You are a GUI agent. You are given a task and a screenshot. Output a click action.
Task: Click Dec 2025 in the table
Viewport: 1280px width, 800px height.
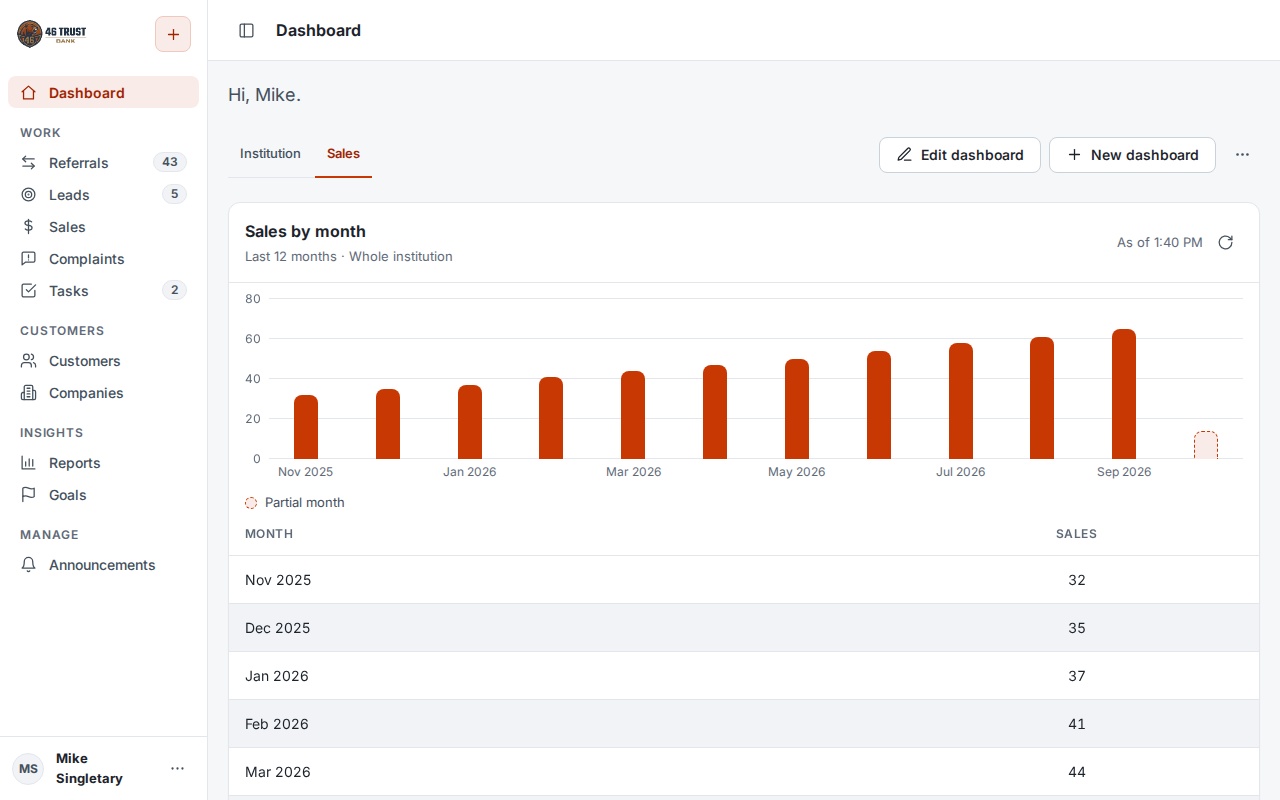pos(278,628)
